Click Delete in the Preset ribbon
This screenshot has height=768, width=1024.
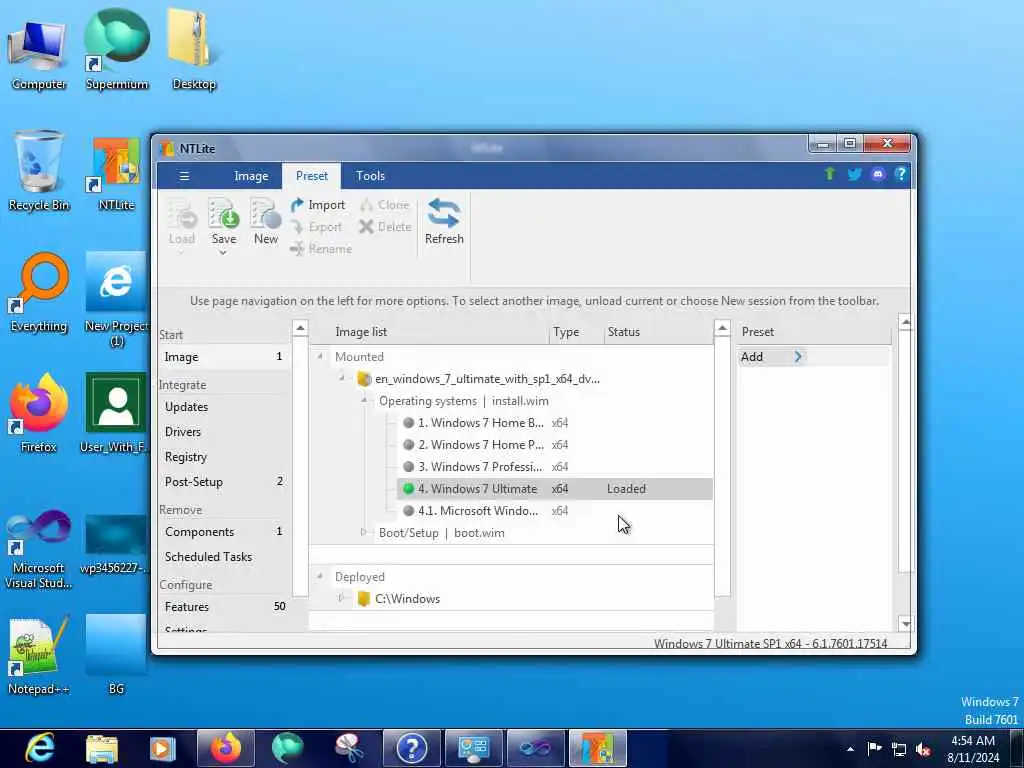[385, 227]
